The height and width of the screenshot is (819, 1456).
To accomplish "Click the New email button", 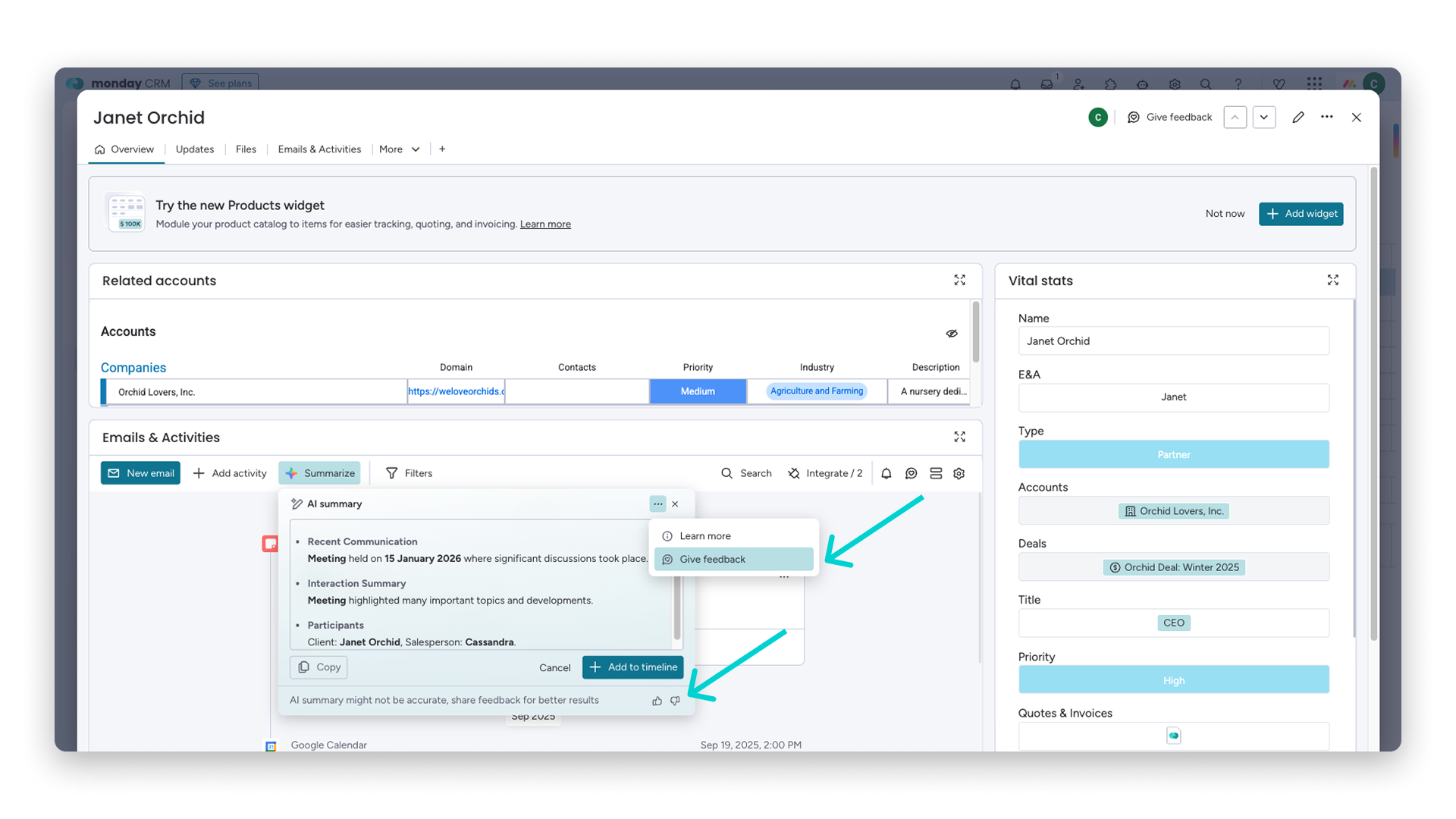I will tap(140, 473).
